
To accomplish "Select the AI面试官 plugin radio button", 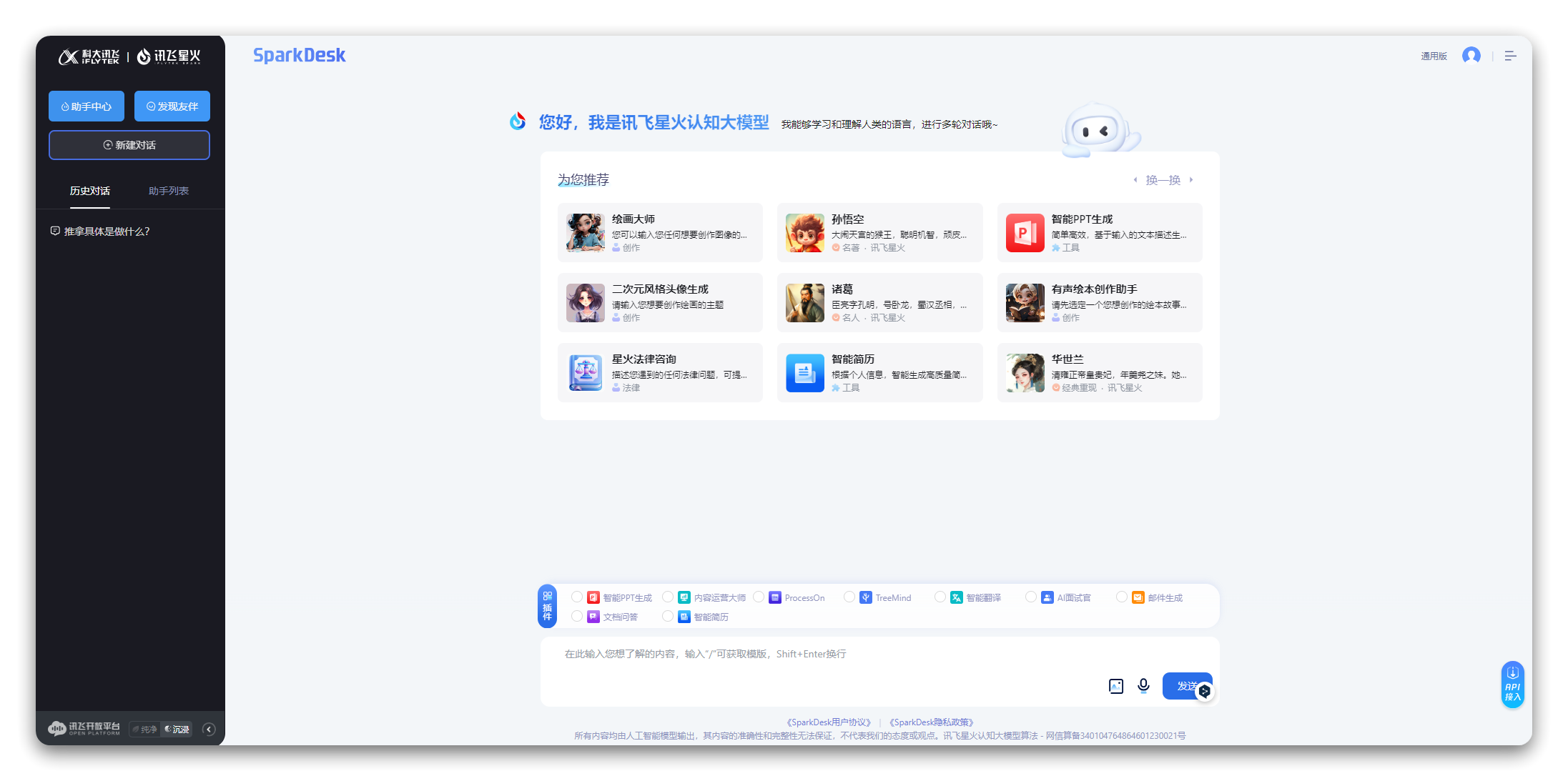I will (1031, 597).
